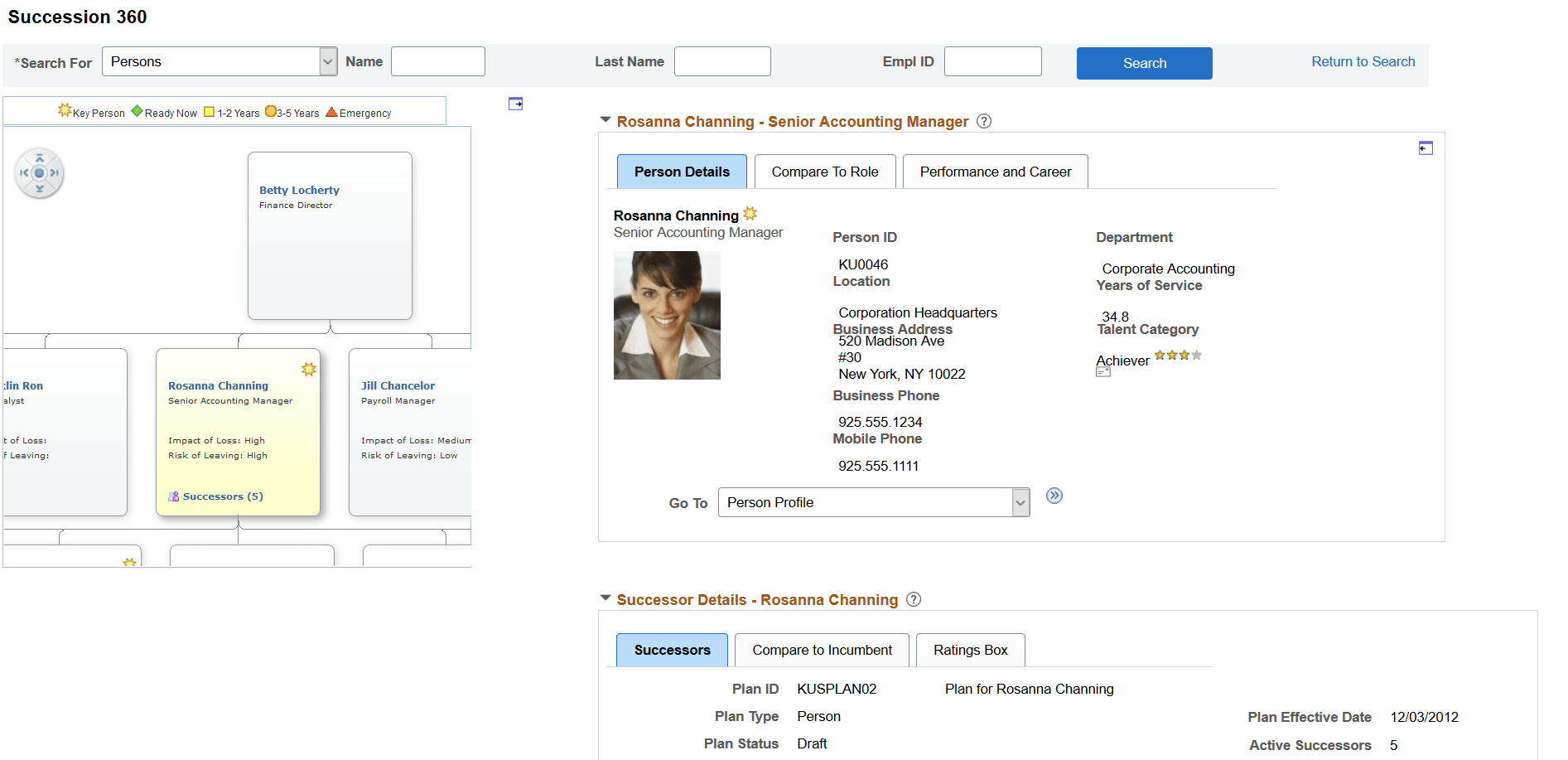Open Betty Locherty's org chart card
Screen dimensions: 1568x760
pyautogui.click(x=330, y=235)
